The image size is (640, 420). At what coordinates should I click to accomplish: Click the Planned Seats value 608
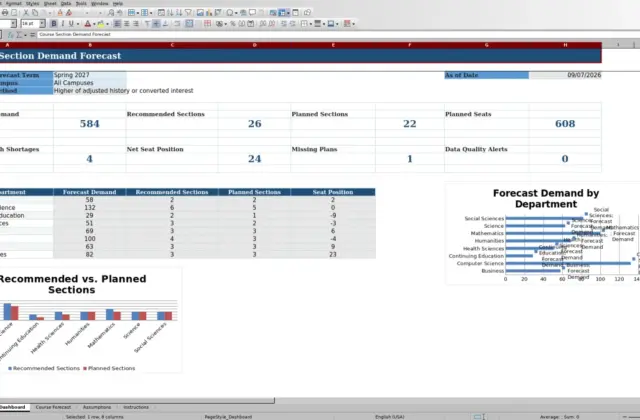pyautogui.click(x=565, y=124)
